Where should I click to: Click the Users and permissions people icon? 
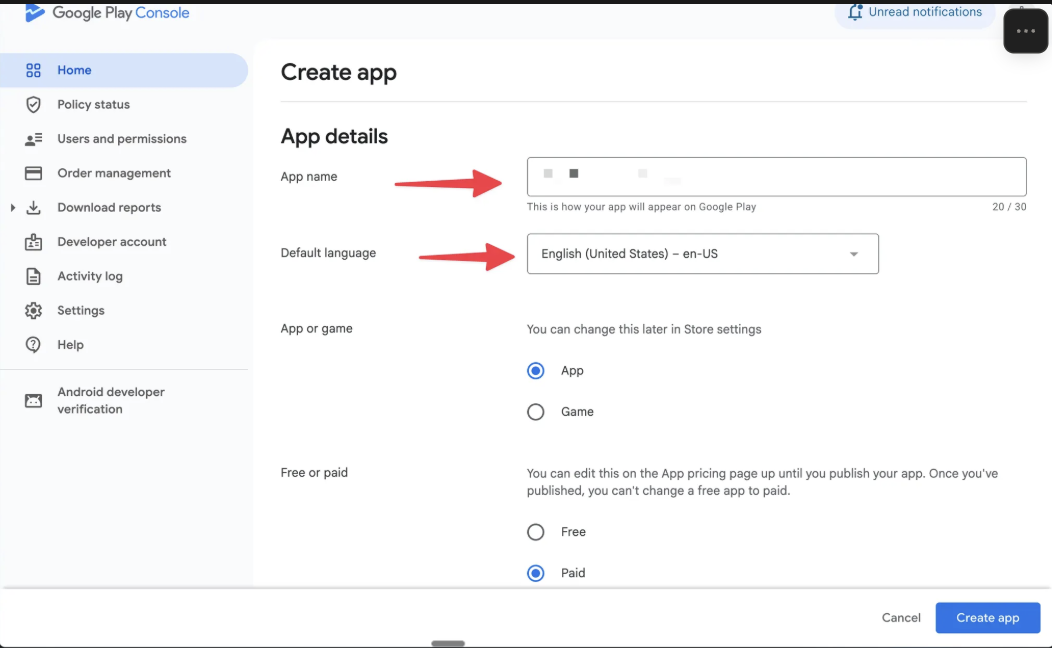[33, 139]
